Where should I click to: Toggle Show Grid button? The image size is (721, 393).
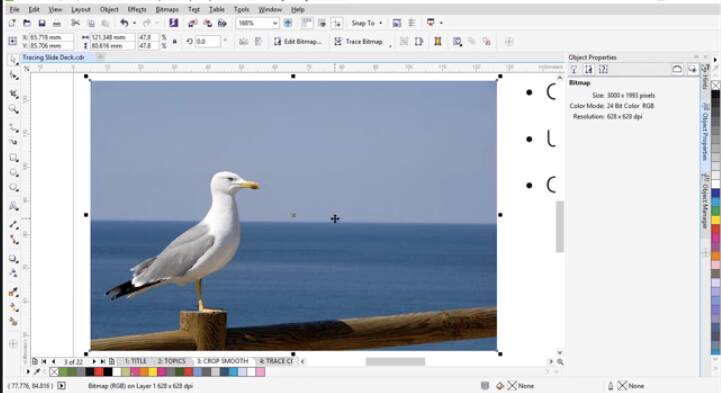point(322,23)
